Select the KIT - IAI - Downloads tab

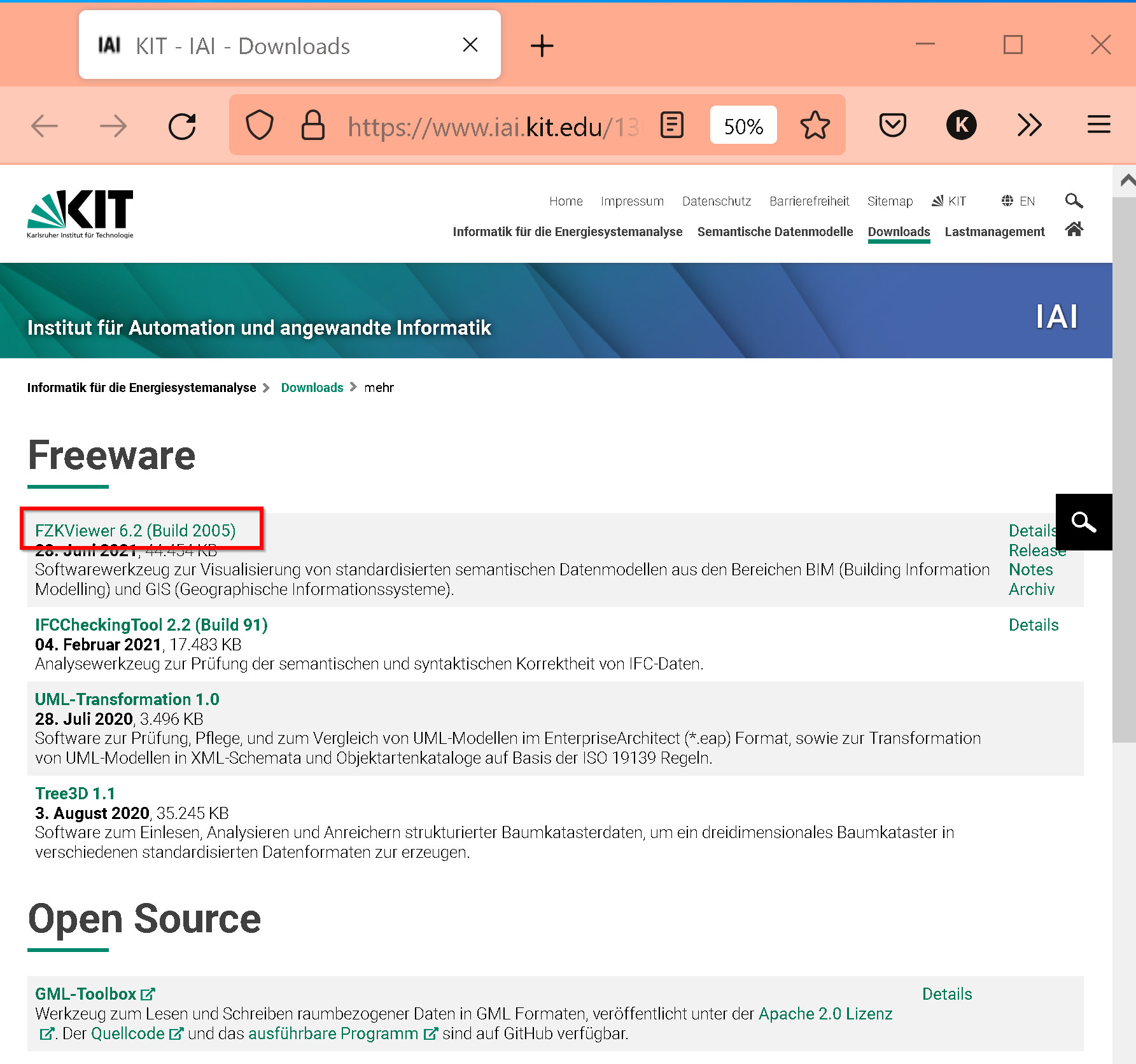(x=290, y=45)
